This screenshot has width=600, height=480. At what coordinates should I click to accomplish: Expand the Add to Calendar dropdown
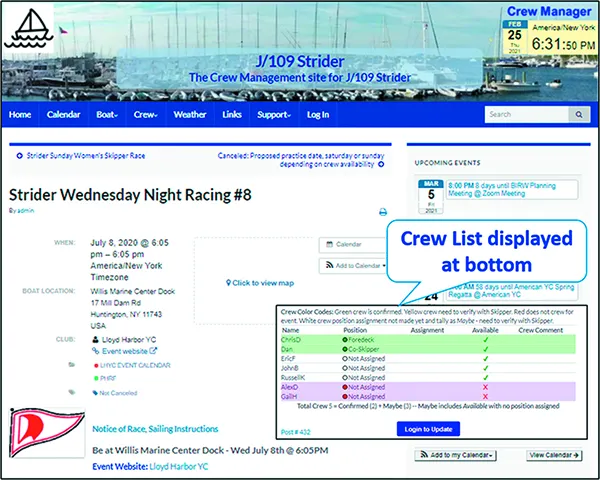click(354, 266)
